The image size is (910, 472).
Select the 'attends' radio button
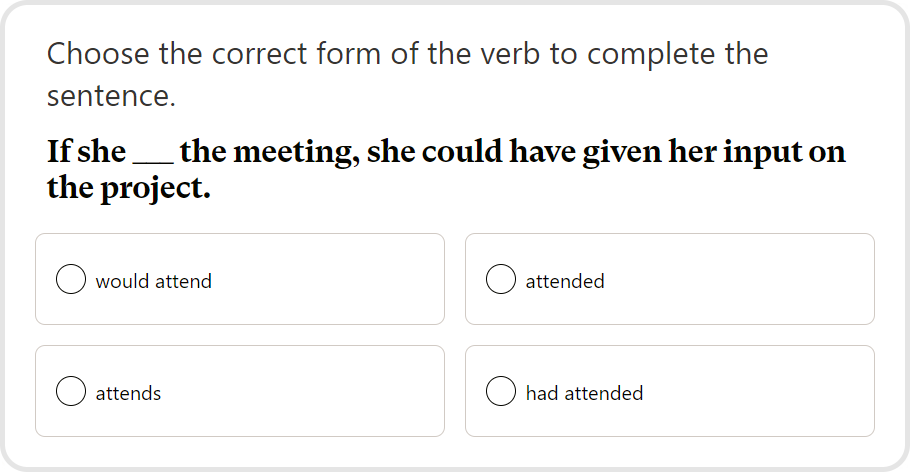(x=71, y=392)
